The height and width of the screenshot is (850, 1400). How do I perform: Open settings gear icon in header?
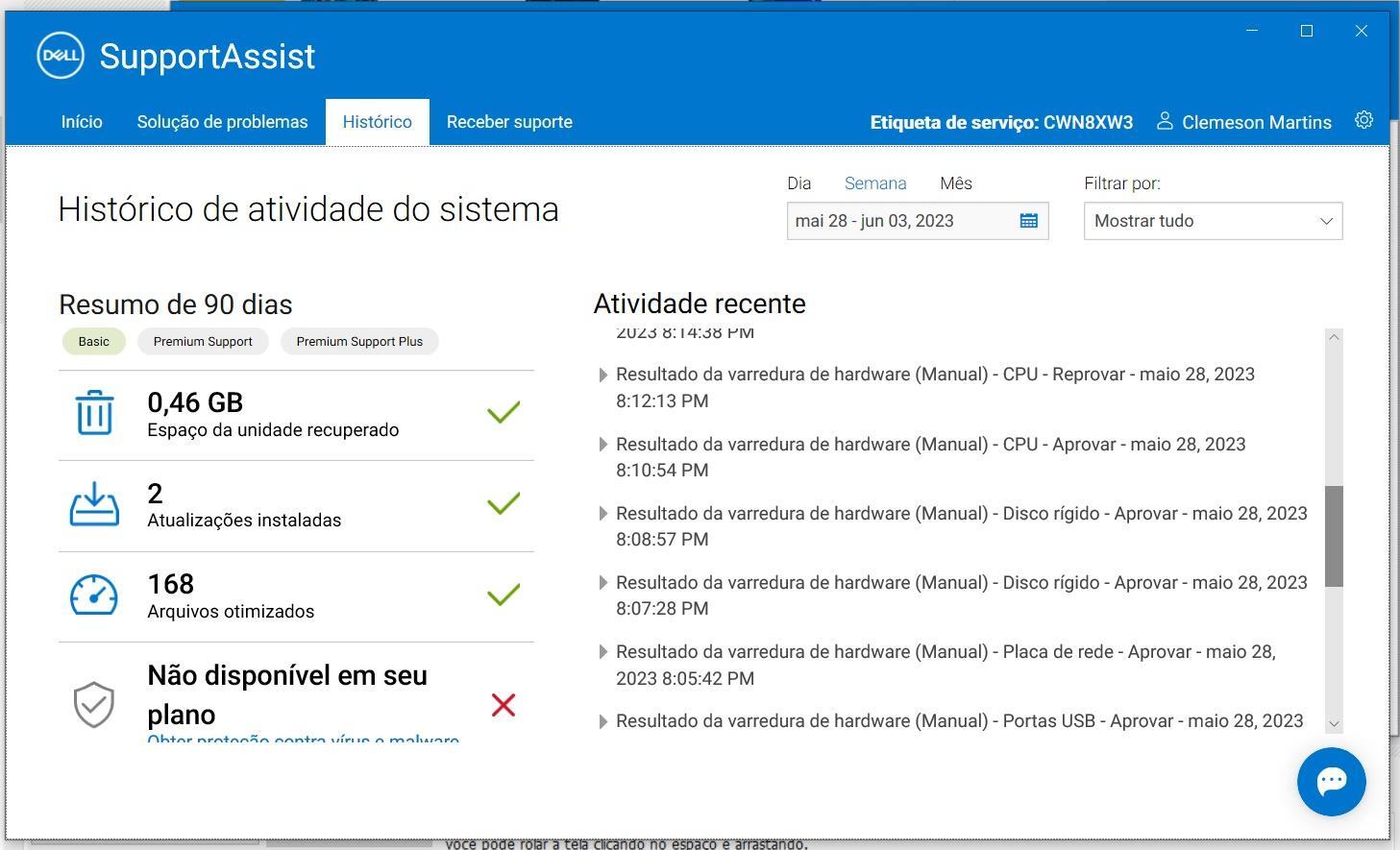[x=1363, y=120]
